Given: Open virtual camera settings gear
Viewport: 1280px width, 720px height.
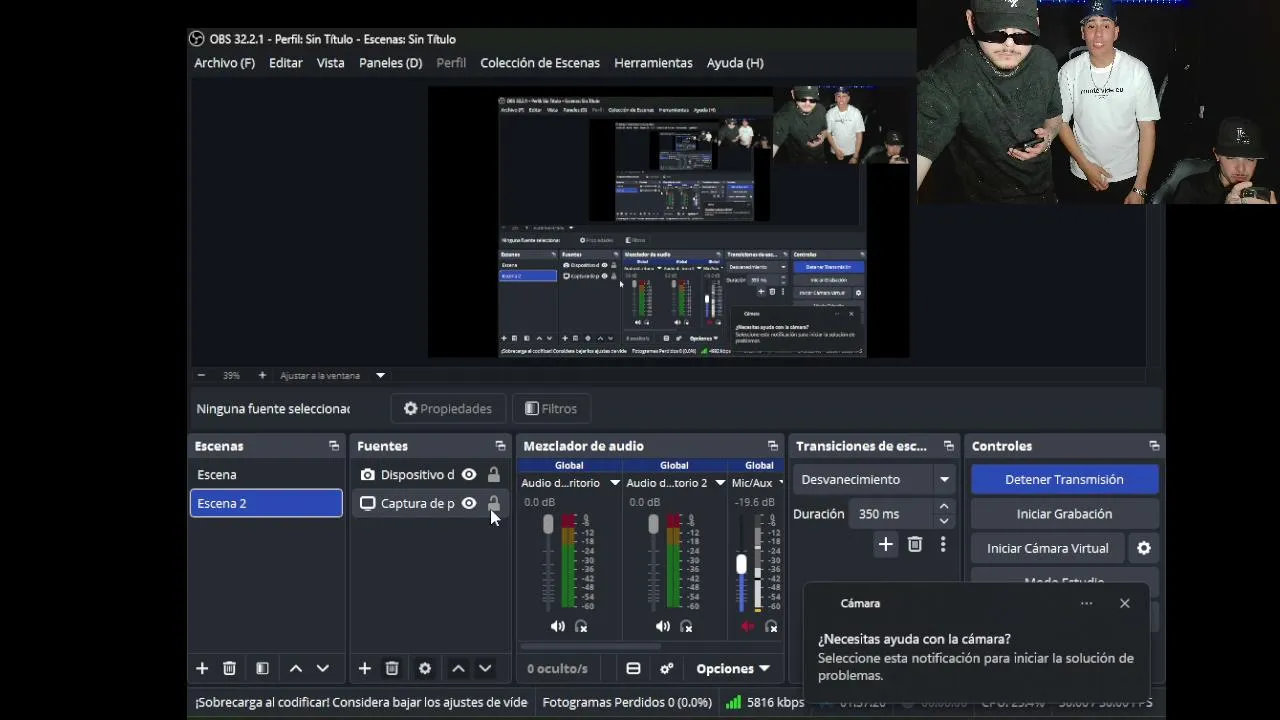Looking at the screenshot, I should [x=1144, y=548].
